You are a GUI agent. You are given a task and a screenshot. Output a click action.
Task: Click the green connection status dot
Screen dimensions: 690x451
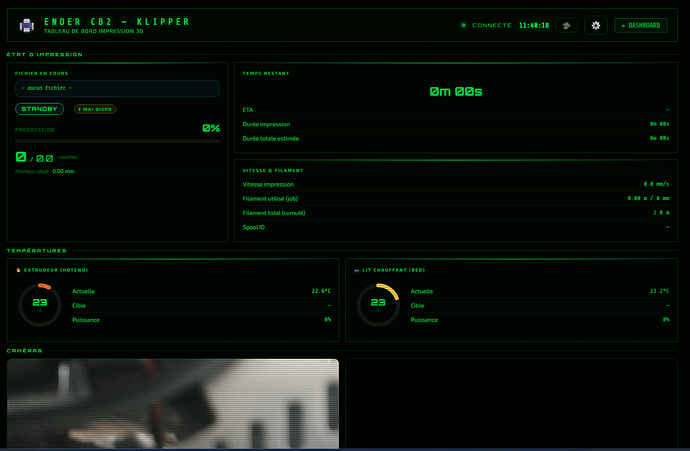[x=463, y=26]
